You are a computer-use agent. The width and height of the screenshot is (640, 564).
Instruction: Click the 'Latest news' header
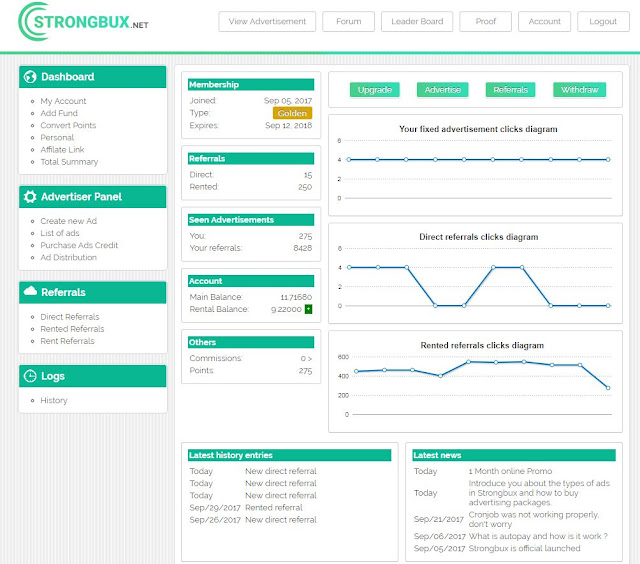tap(514, 455)
